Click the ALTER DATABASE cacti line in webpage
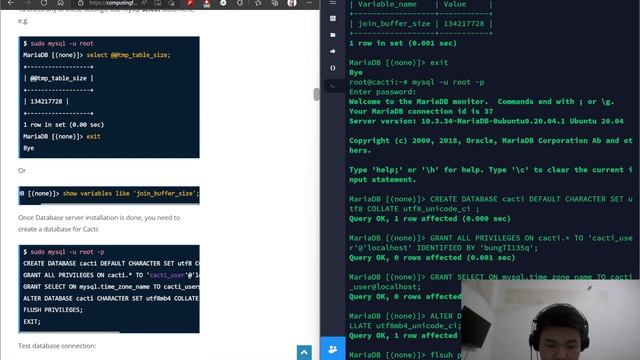The width and height of the screenshot is (640, 360). click(x=111, y=298)
